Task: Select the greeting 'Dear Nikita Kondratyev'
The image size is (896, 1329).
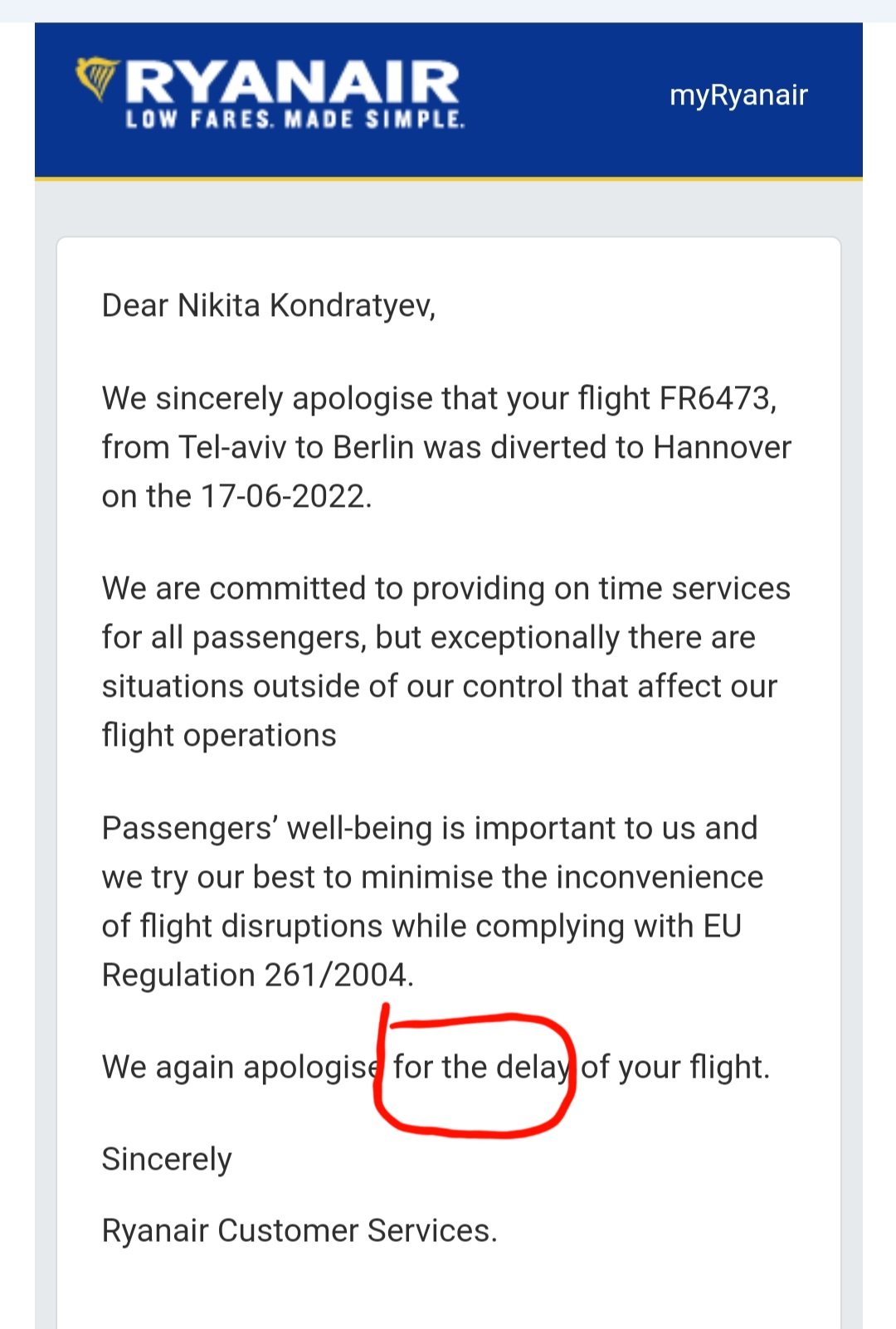Action: (268, 306)
